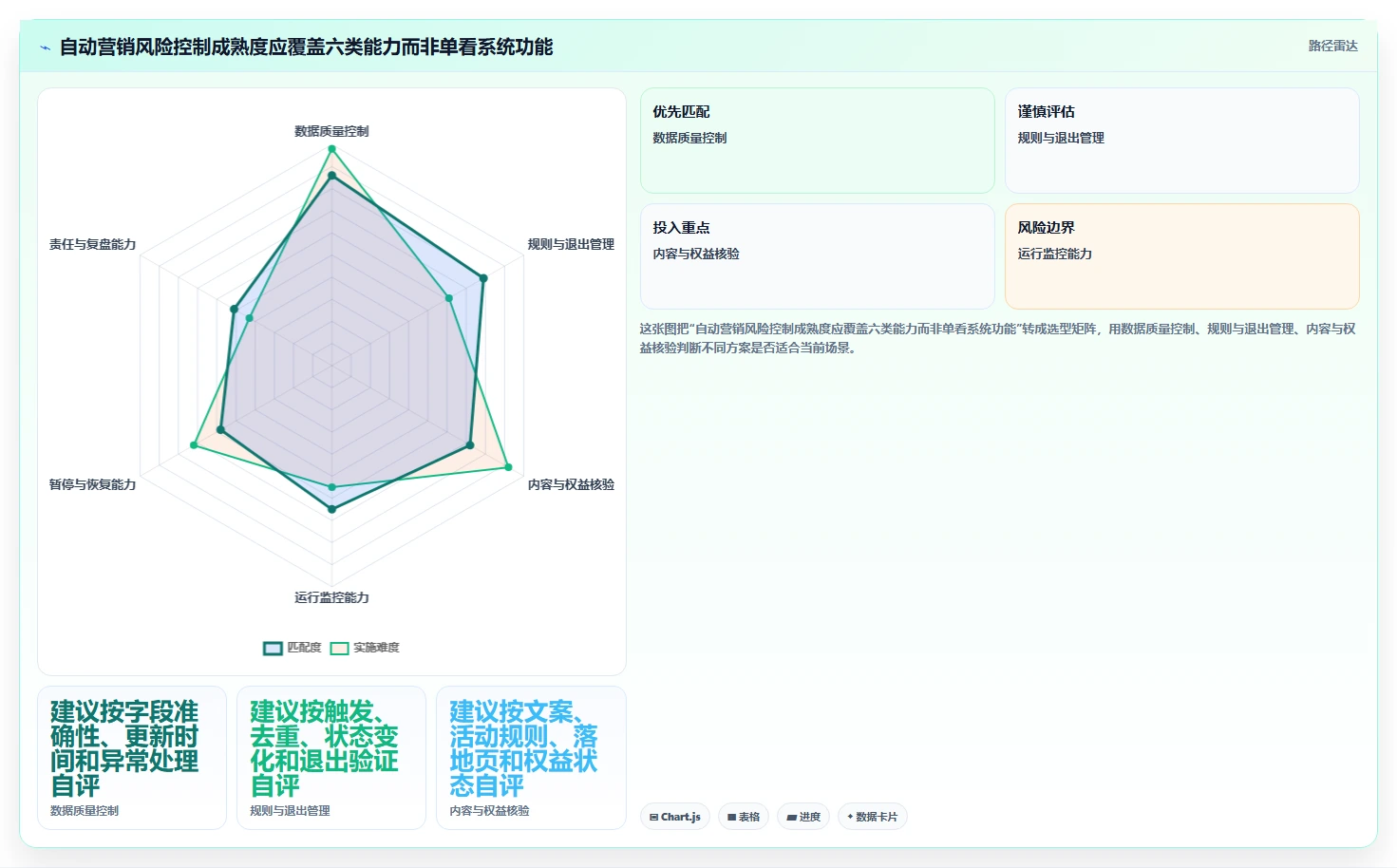Select the 进度 tag
The width and height of the screenshot is (1397, 868).
click(803, 817)
